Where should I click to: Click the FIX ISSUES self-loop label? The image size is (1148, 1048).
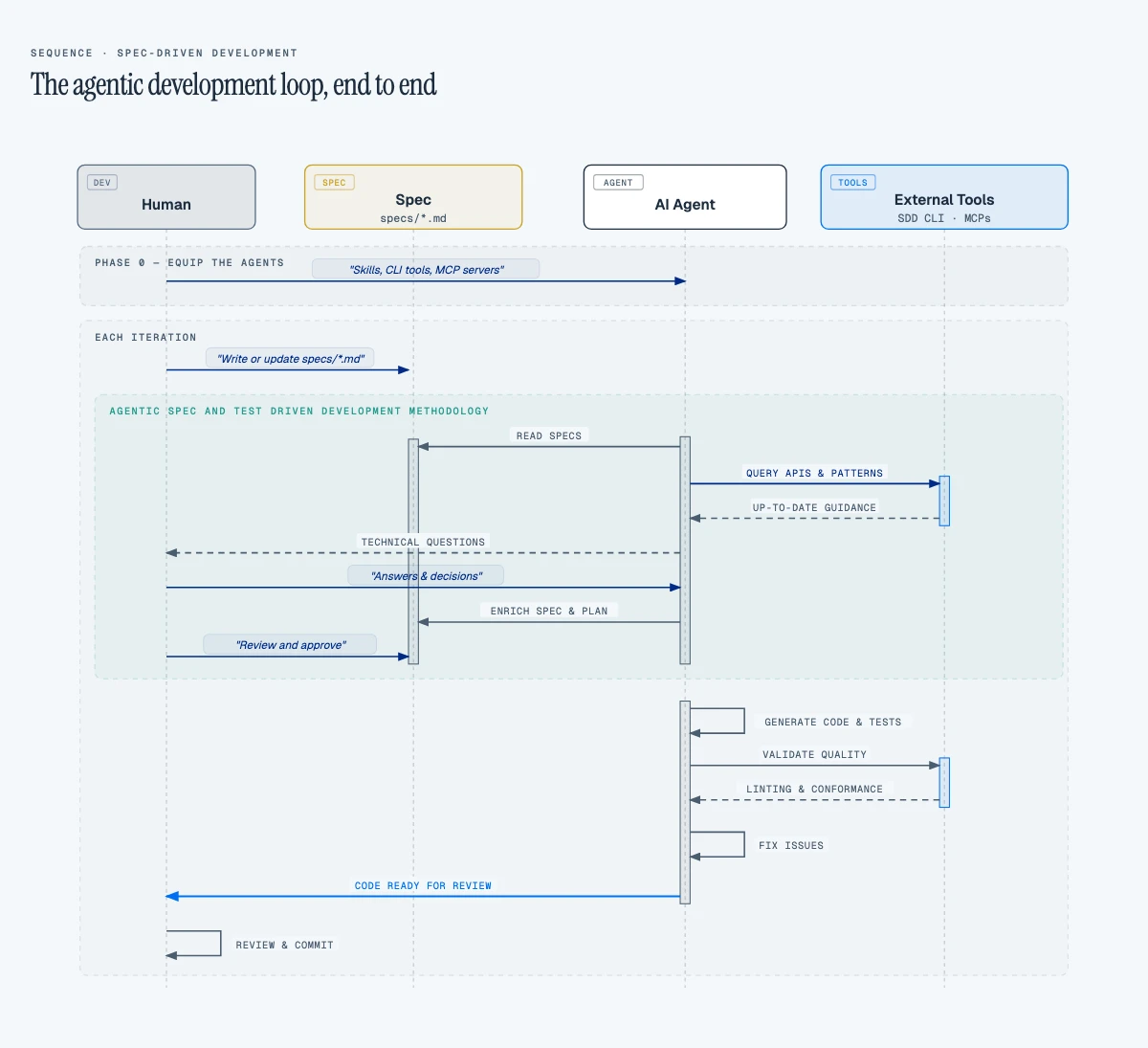coord(790,845)
